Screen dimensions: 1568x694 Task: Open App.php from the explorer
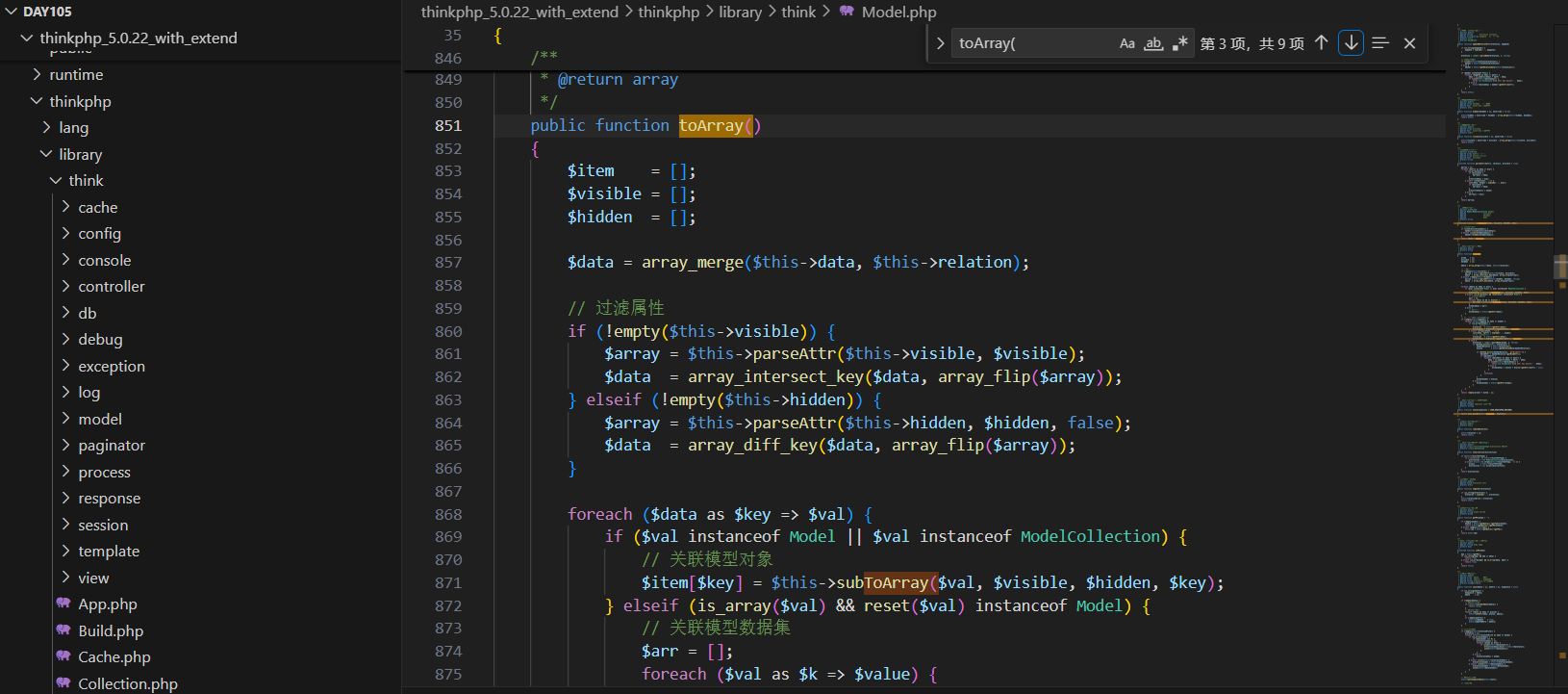click(x=107, y=604)
